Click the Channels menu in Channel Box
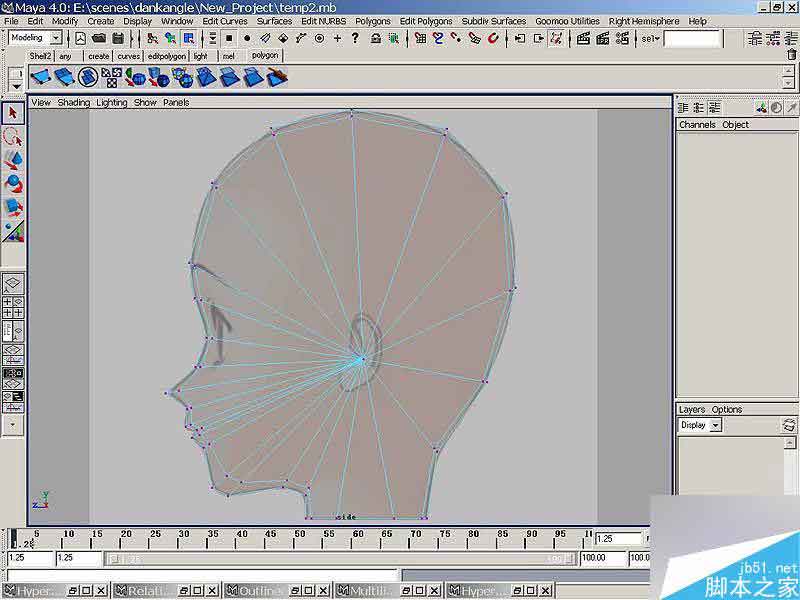 (x=697, y=125)
